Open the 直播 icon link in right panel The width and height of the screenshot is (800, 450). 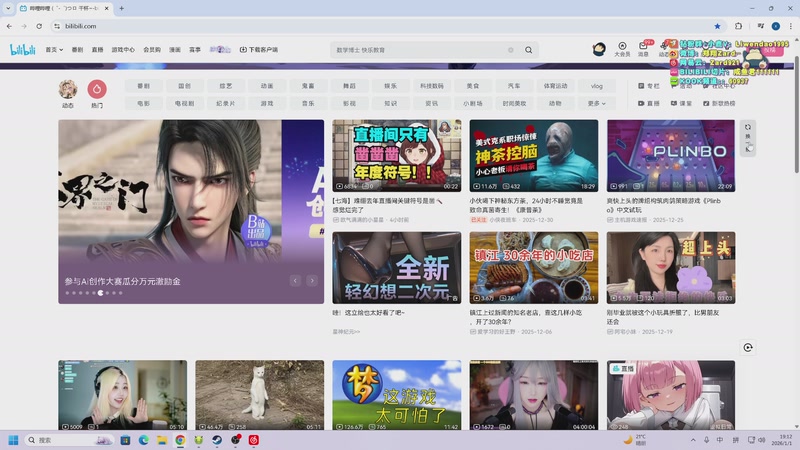pyautogui.click(x=648, y=103)
